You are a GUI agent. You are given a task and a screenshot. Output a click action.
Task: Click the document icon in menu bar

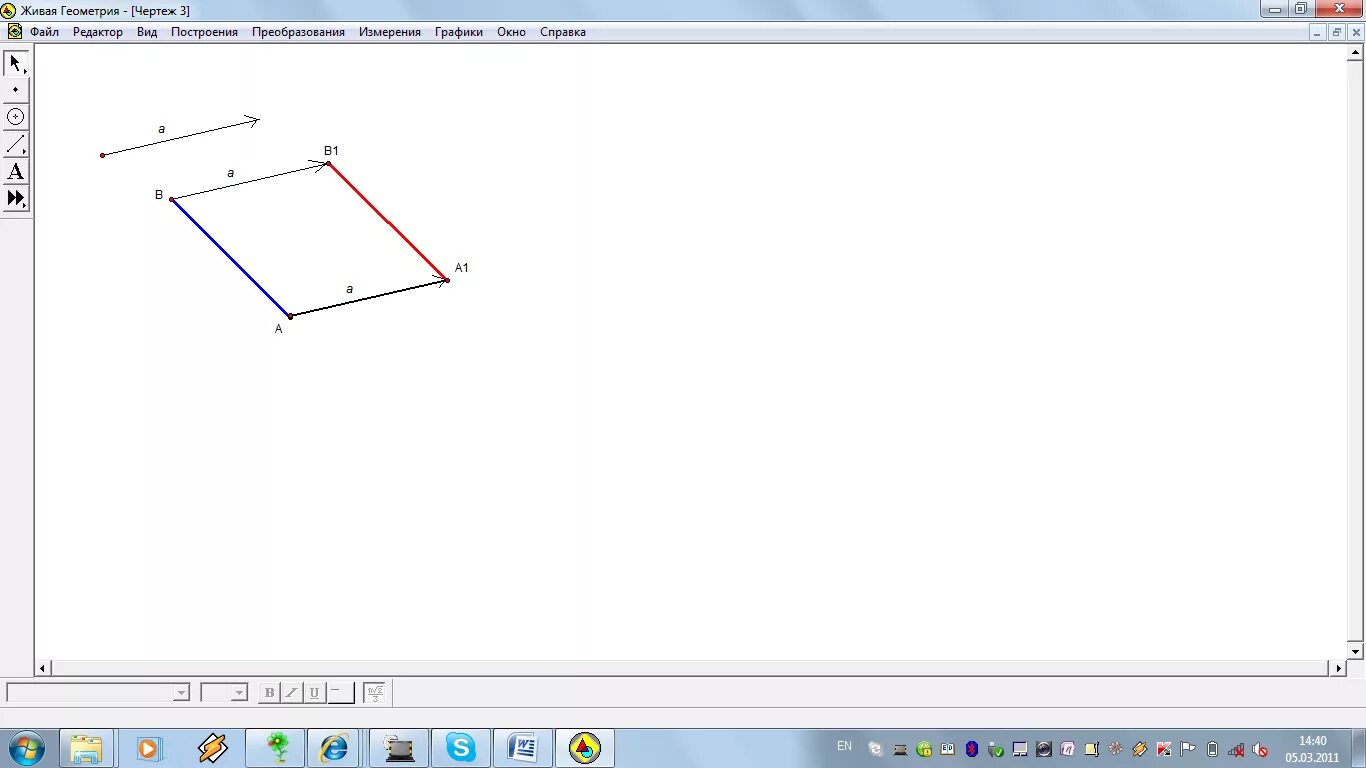point(14,32)
